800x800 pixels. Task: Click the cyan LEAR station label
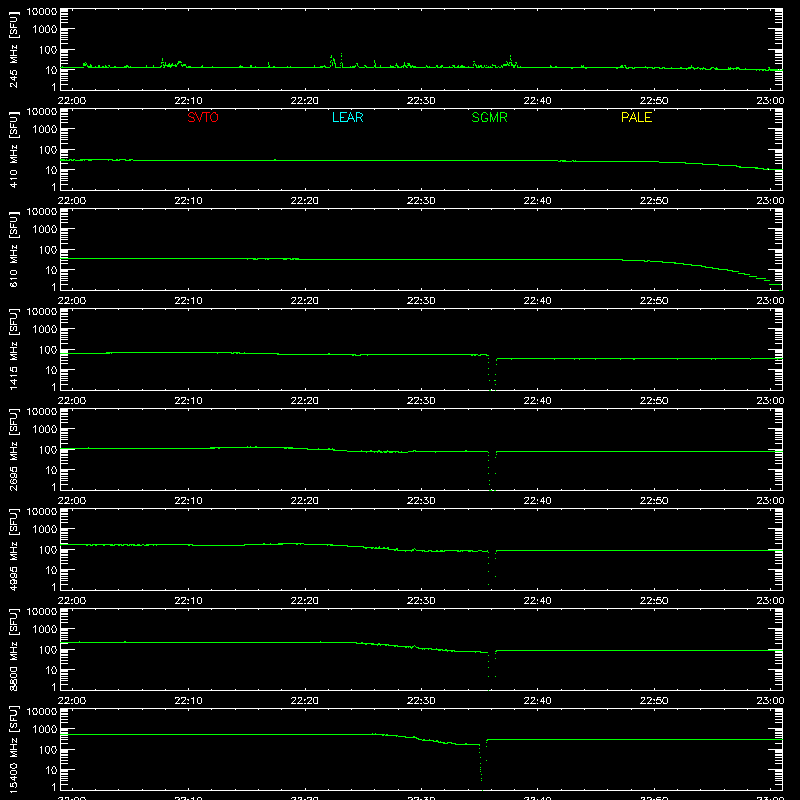coord(347,117)
